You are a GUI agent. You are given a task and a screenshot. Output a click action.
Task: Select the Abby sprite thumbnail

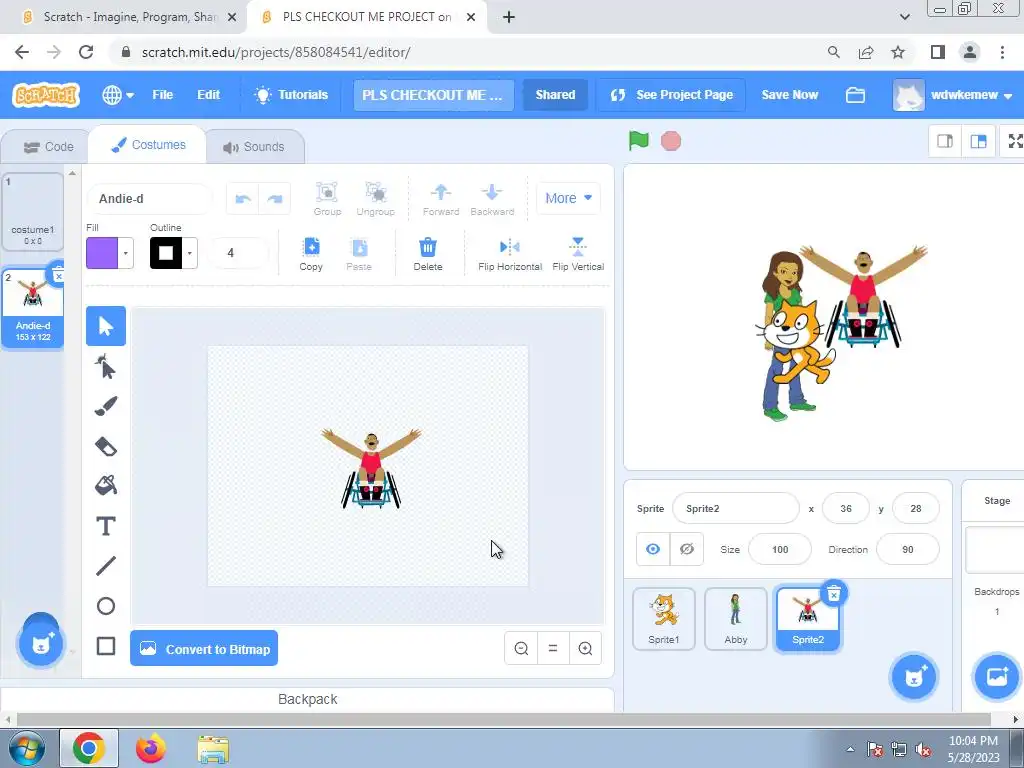coord(736,619)
